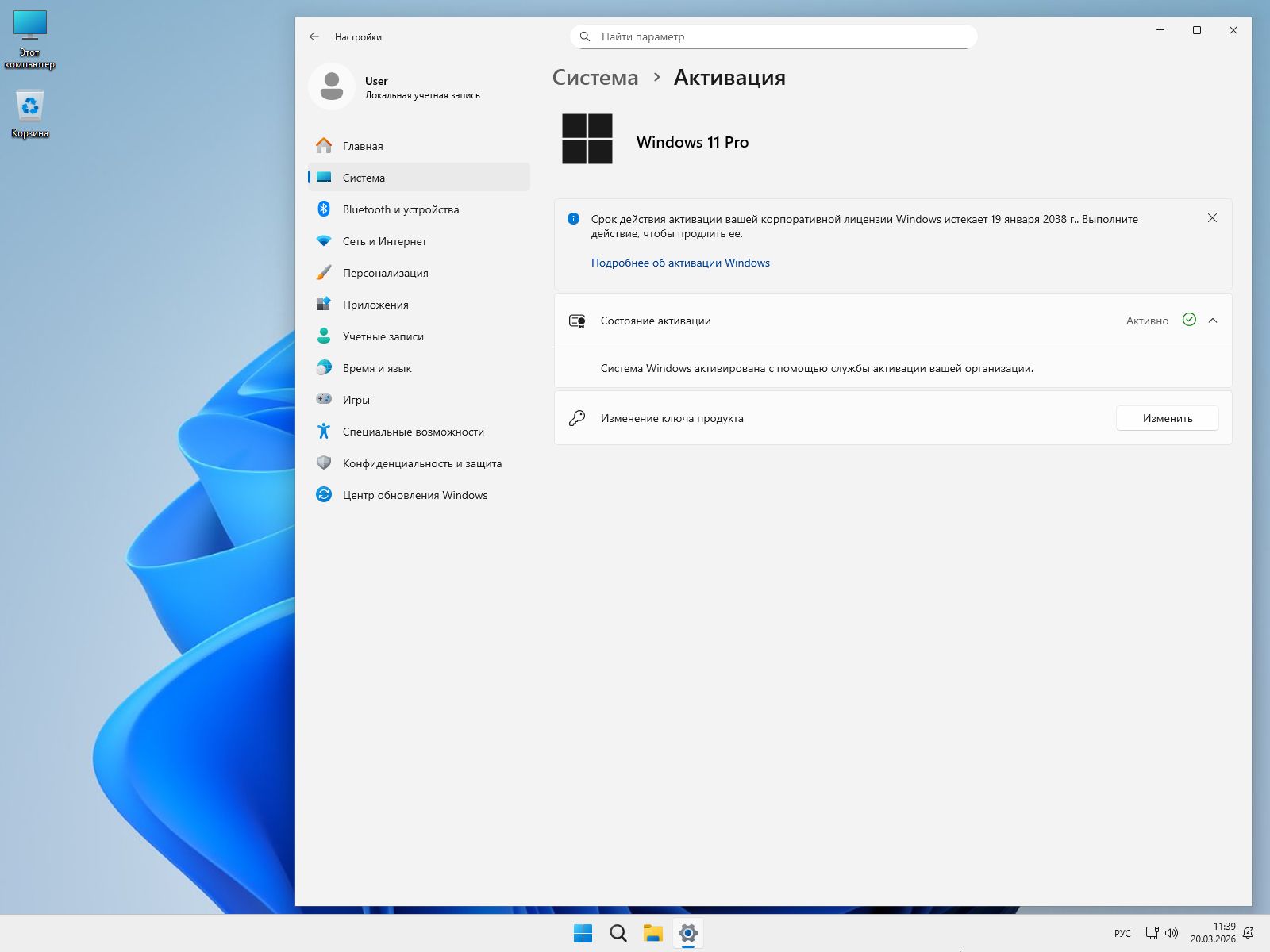This screenshot has width=1270, height=952.
Task: Collapse the Состояние активации section chevron
Action: pos(1213,321)
